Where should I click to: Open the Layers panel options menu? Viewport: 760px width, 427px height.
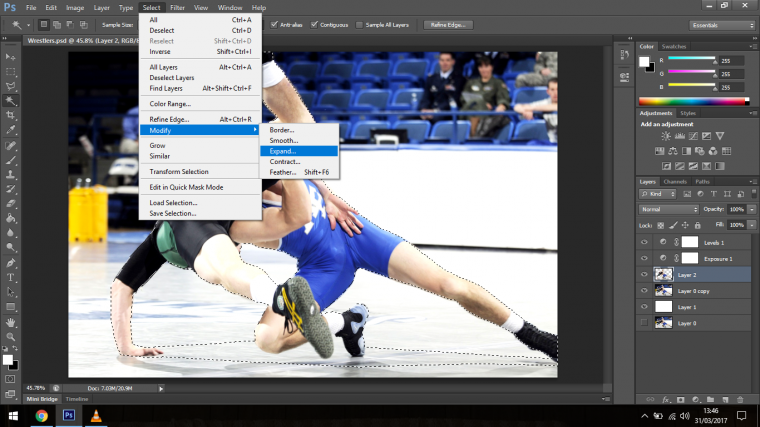(753, 182)
